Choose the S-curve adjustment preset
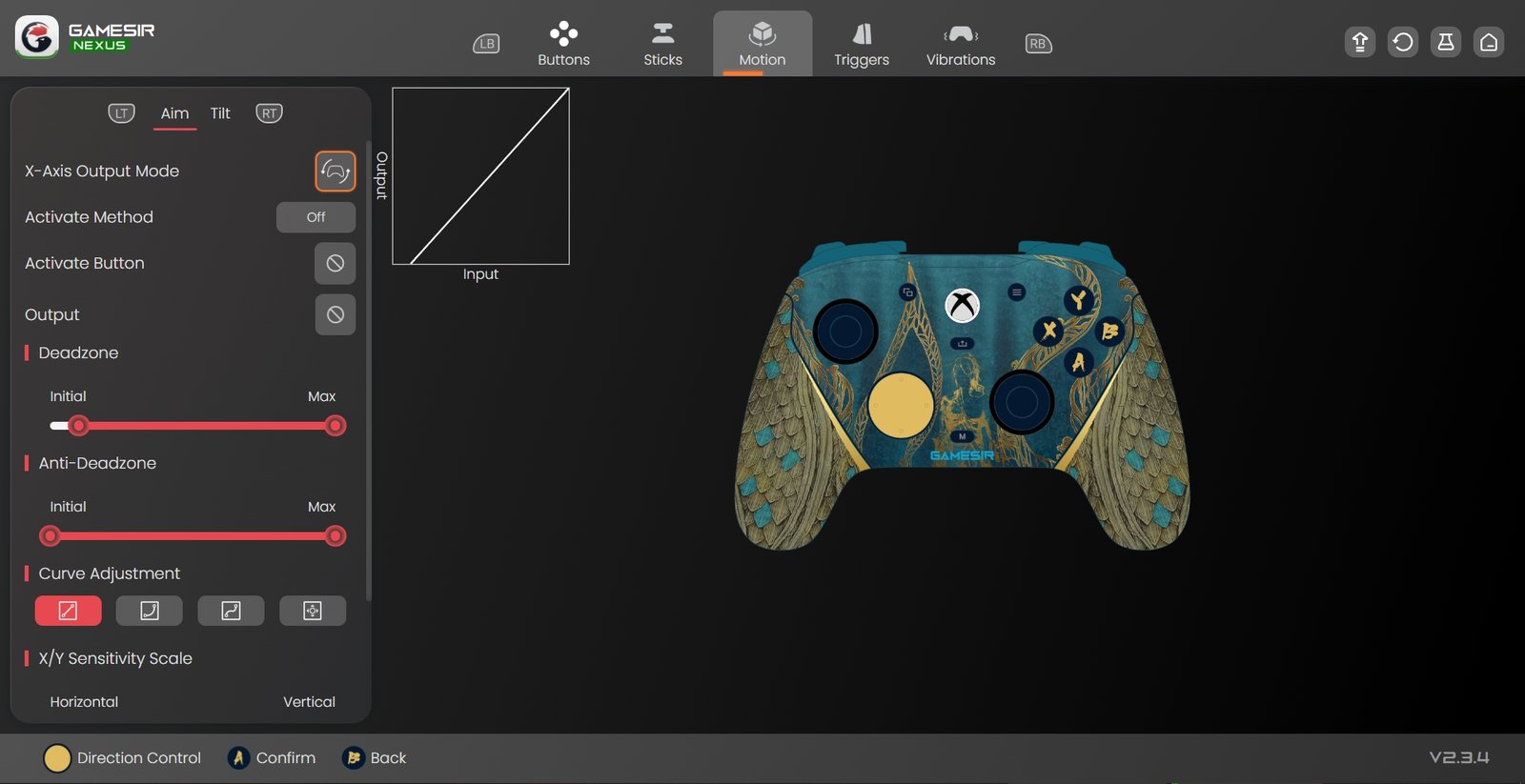 tap(231, 611)
